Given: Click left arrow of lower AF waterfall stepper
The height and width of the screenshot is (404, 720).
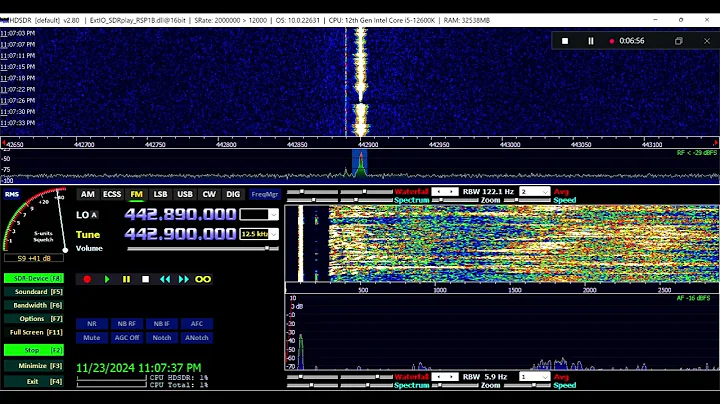Looking at the screenshot, I should [x=439, y=377].
